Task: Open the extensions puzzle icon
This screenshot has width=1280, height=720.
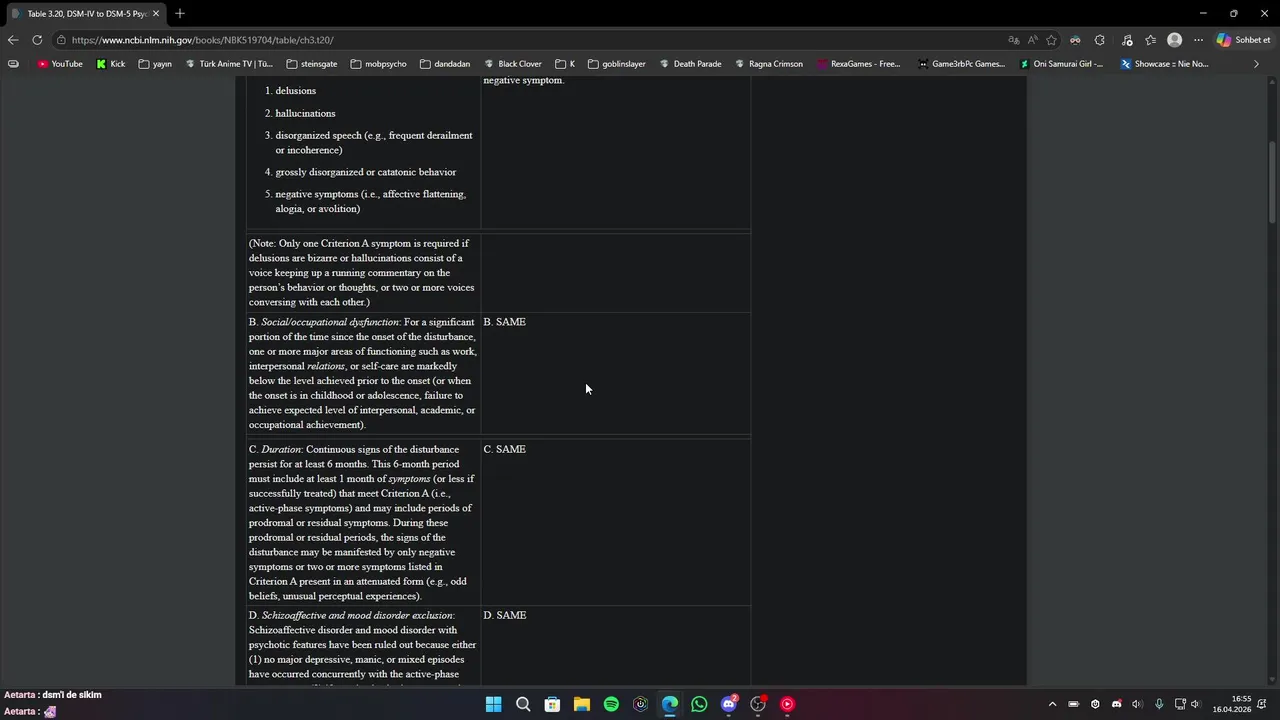Action: click(x=1100, y=40)
